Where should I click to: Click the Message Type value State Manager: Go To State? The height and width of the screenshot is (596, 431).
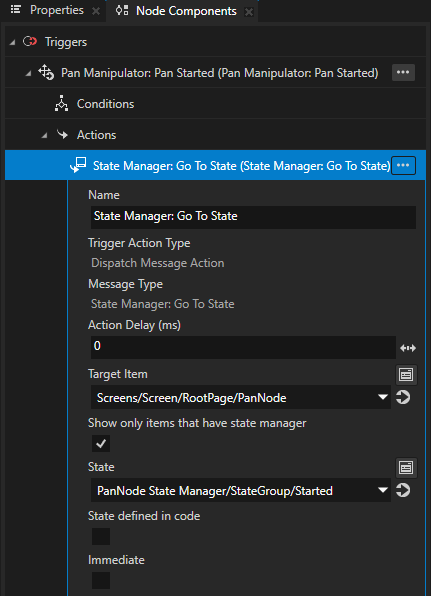tap(163, 304)
